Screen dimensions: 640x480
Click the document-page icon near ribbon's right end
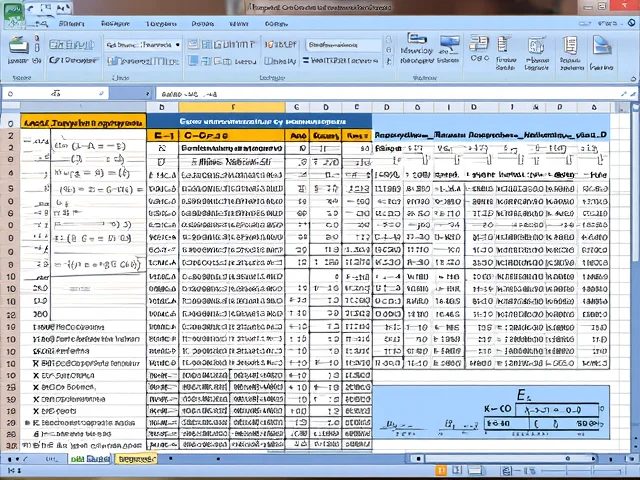(x=570, y=46)
